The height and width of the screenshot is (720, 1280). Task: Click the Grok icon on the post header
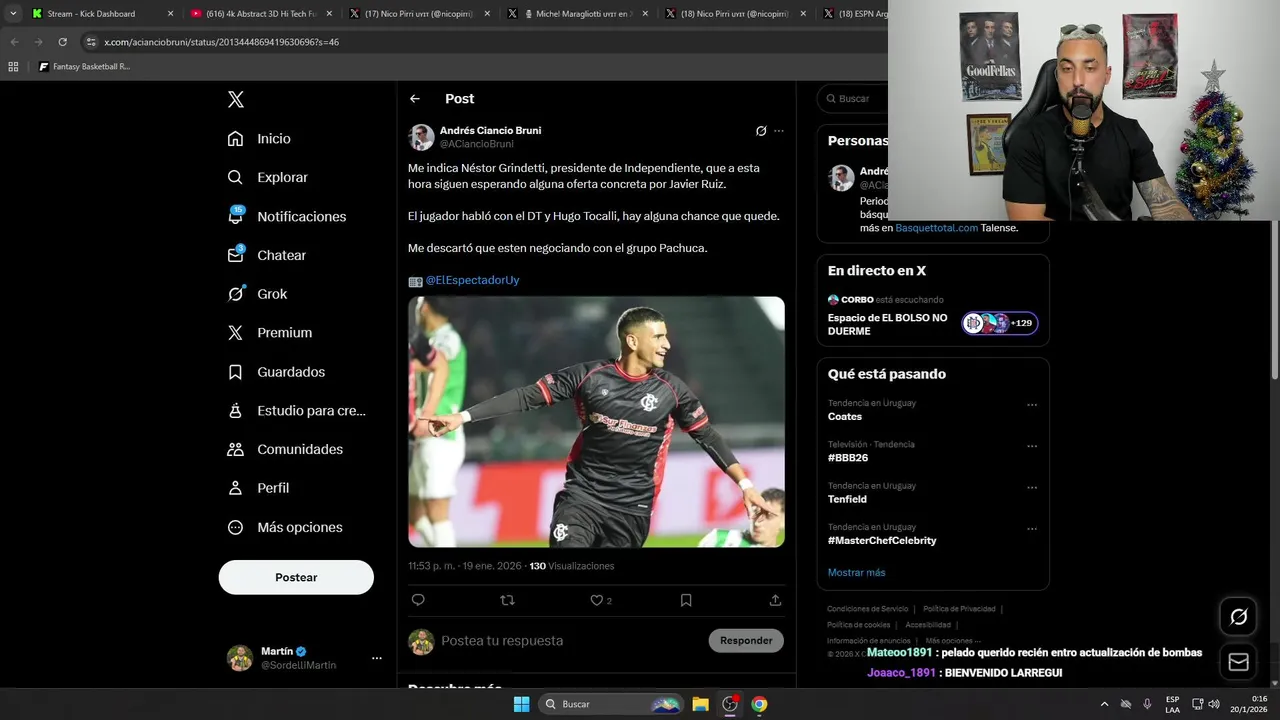[x=761, y=131]
